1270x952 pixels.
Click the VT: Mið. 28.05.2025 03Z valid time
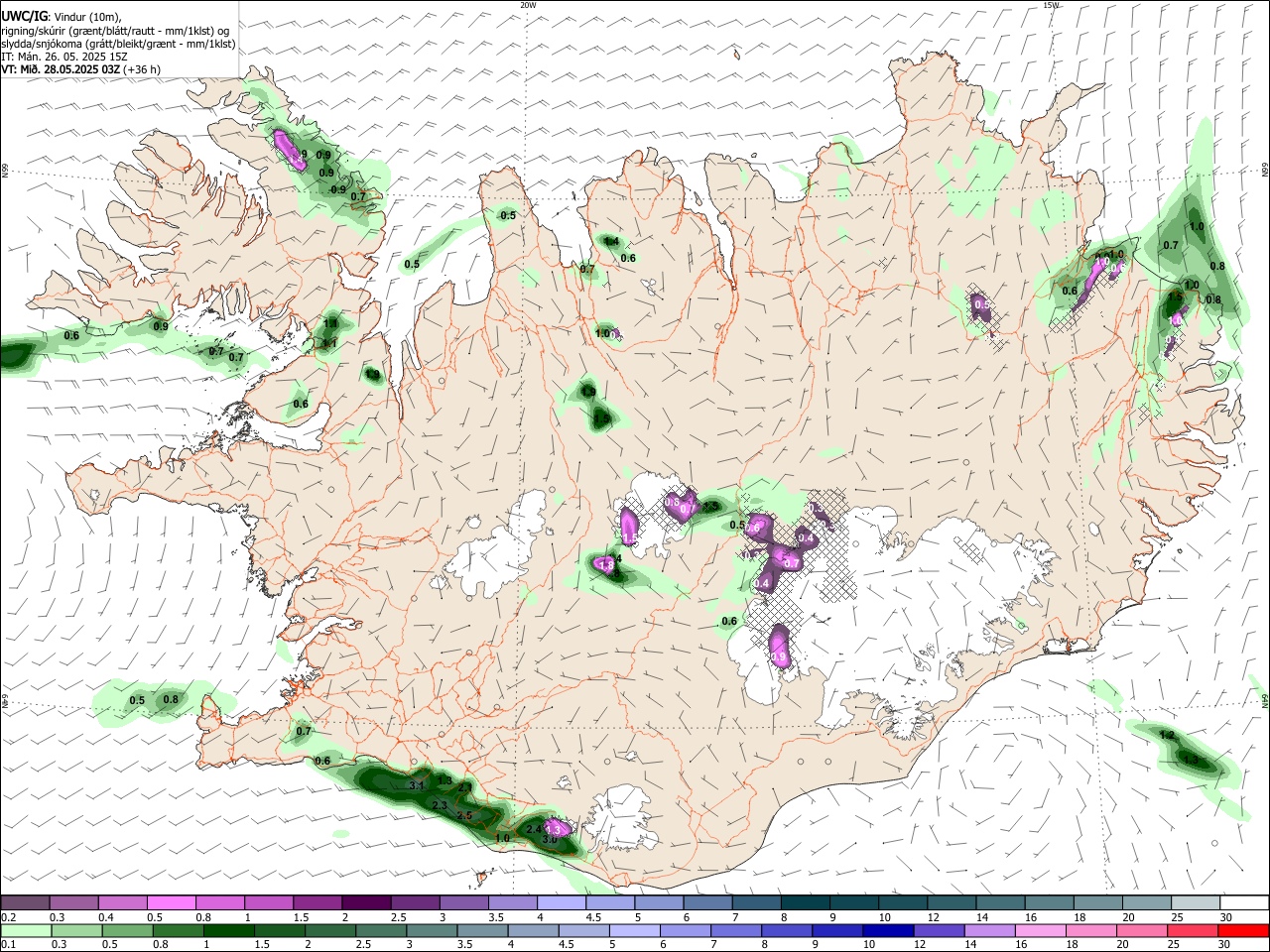(61, 69)
